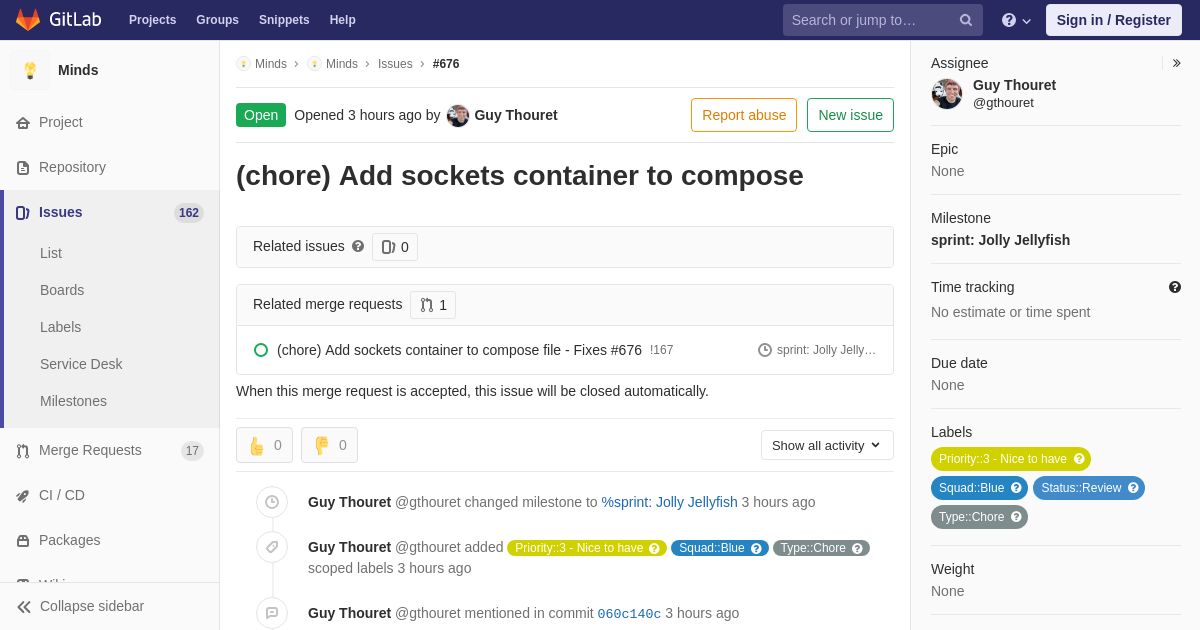This screenshot has width=1200, height=630.
Task: Click help icon on Squad::Blue sidebar label
Action: coord(1016,488)
